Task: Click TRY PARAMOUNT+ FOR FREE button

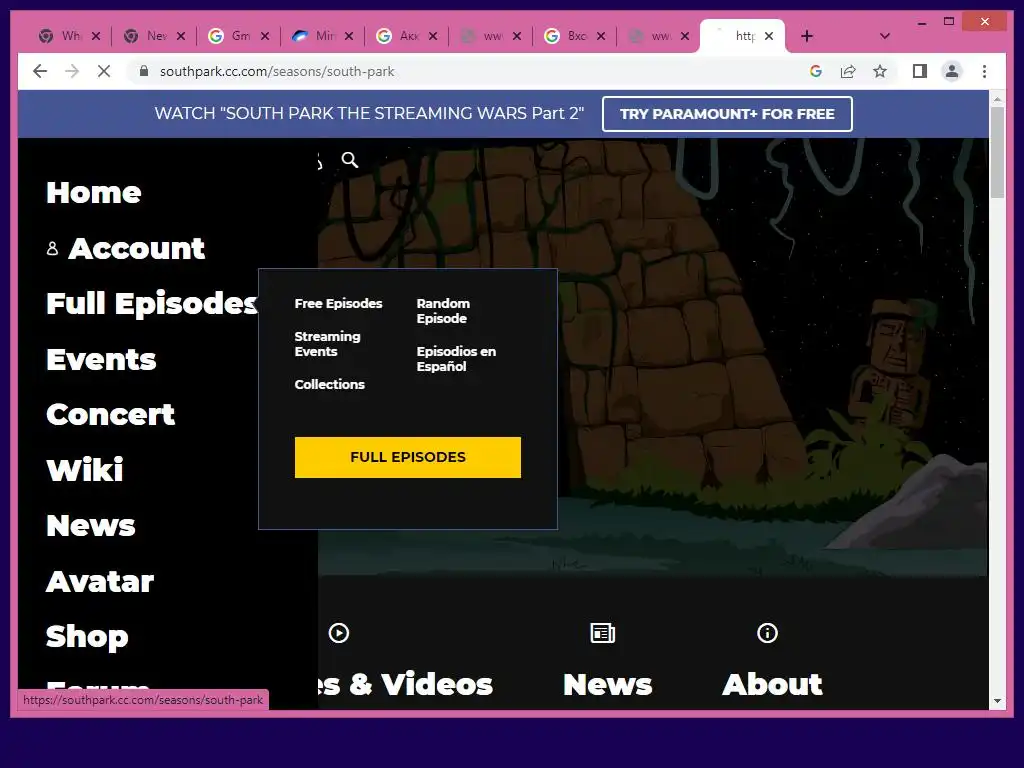Action: coord(727,114)
